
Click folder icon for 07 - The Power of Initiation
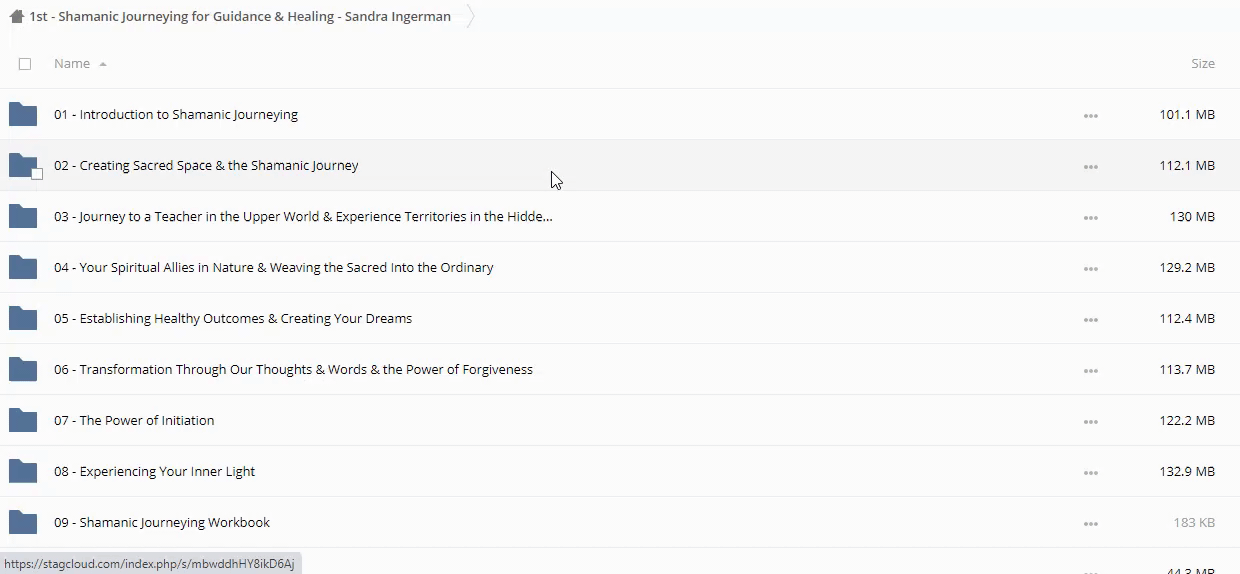click(23, 421)
